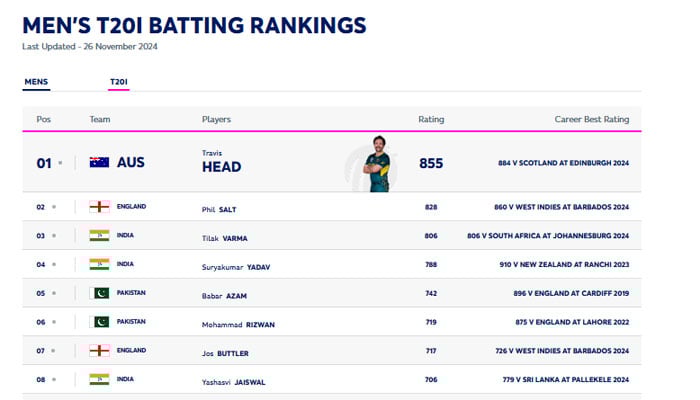Click on Babar Azam's name
The width and height of the screenshot is (700, 400).
click(x=226, y=295)
